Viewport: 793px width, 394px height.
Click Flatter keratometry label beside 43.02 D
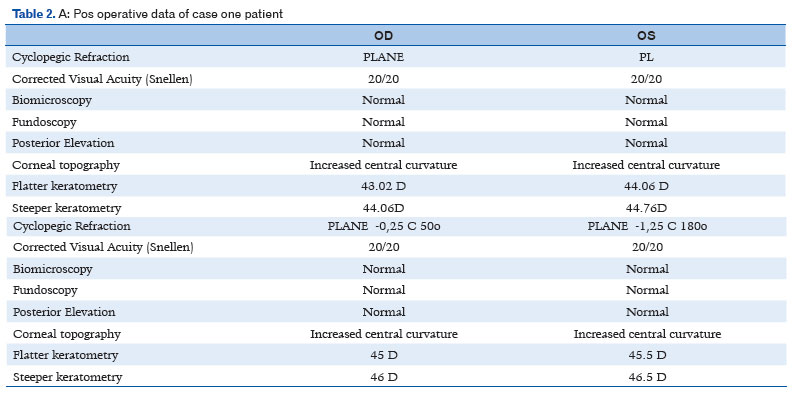[65, 186]
